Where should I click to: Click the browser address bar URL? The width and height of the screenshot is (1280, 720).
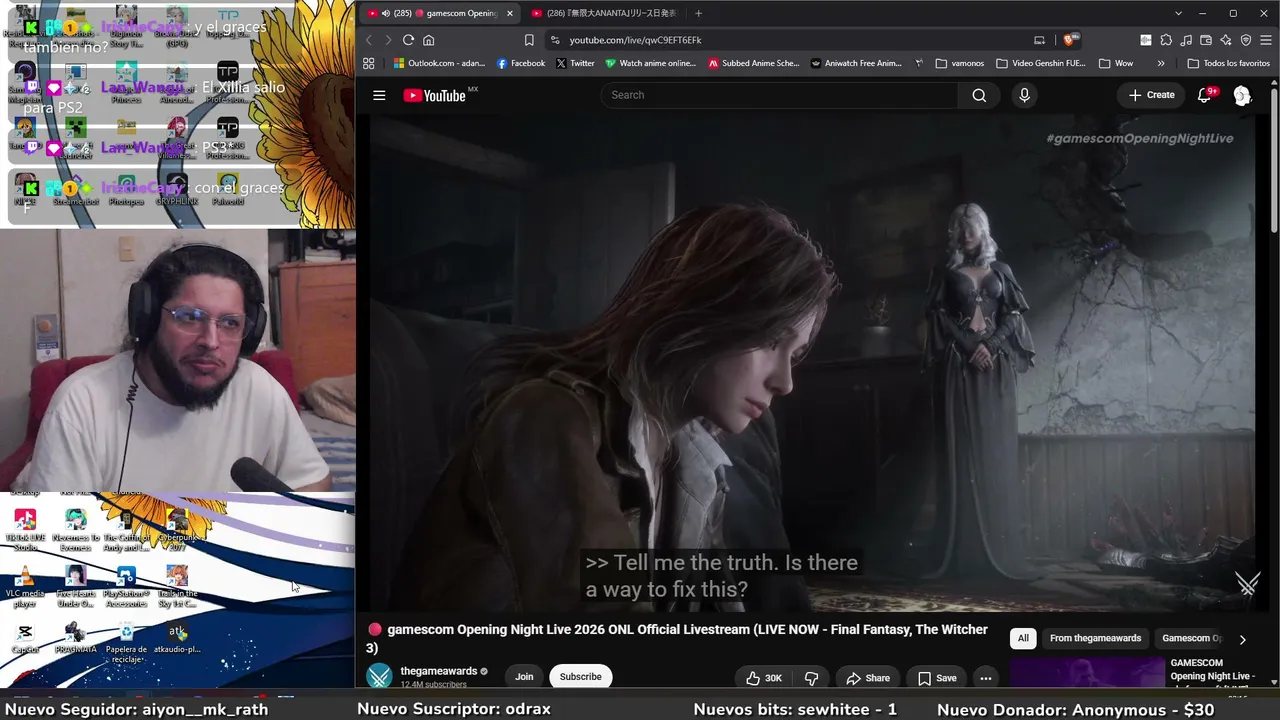click(636, 40)
